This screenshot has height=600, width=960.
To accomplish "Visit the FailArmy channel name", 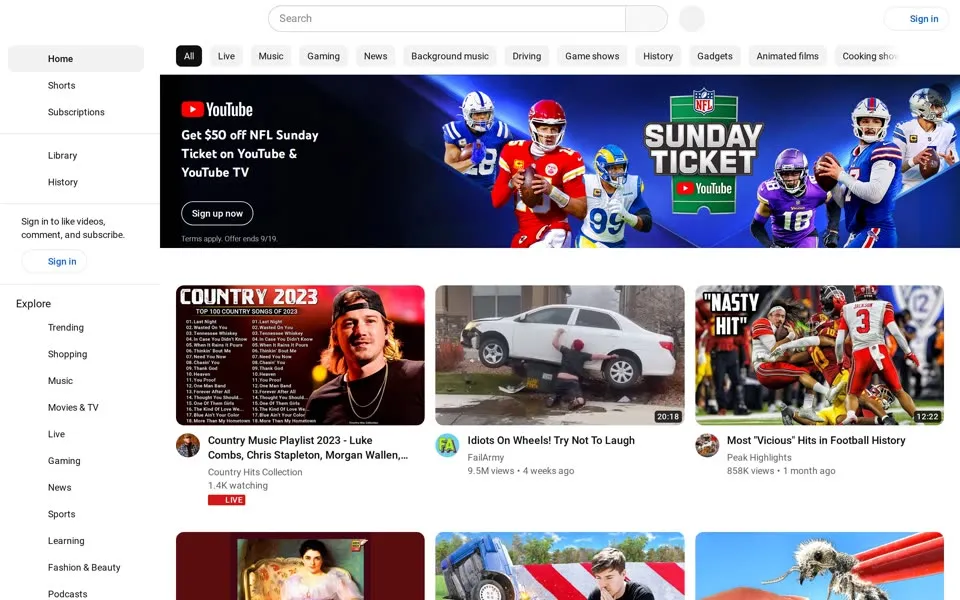I will click(486, 457).
